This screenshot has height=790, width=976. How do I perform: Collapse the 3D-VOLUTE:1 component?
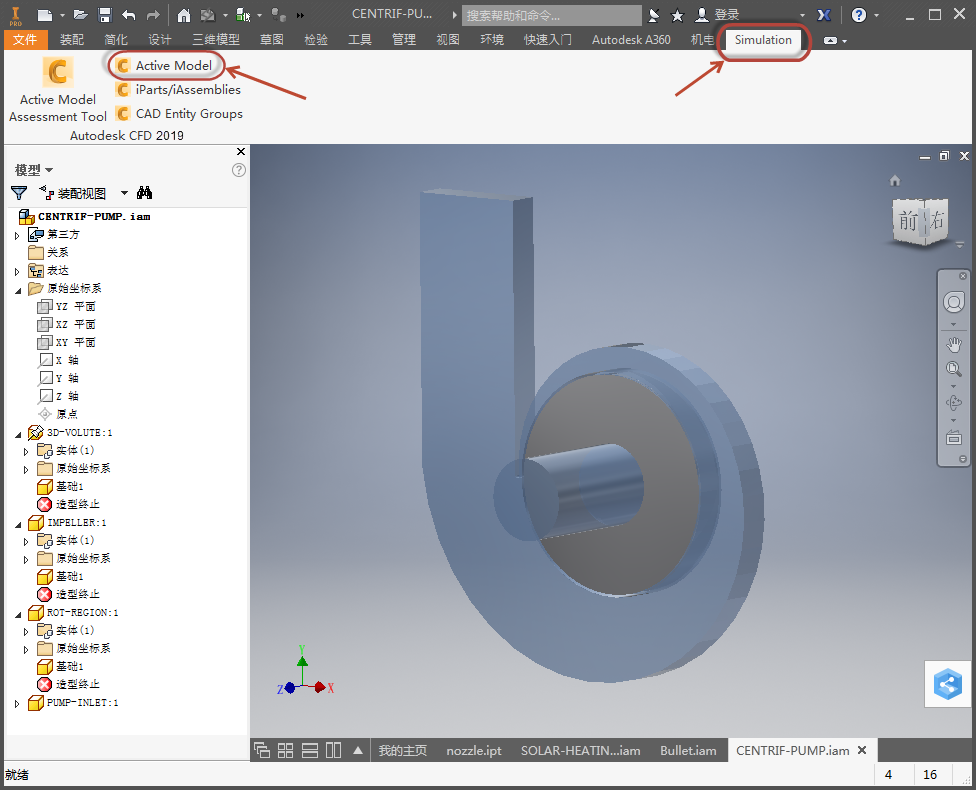click(17, 434)
